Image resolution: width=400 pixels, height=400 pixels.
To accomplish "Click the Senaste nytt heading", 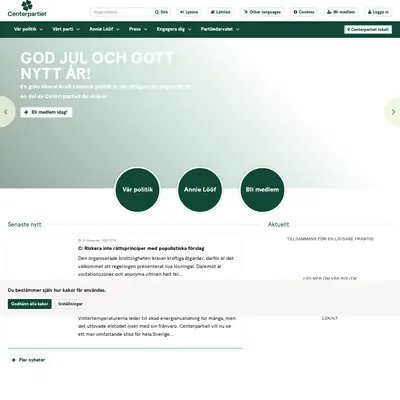I will 25,225.
